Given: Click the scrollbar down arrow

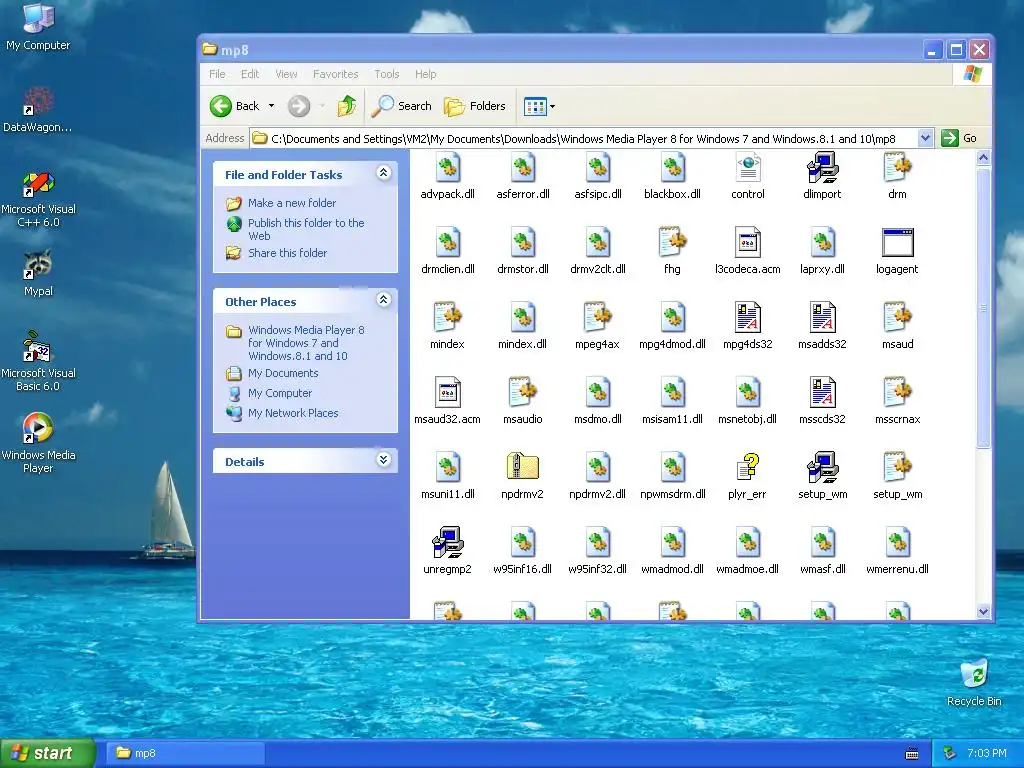Looking at the screenshot, I should [x=984, y=612].
